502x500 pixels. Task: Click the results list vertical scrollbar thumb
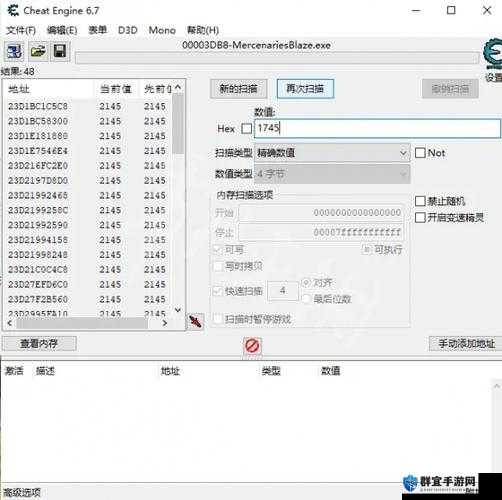pos(179,124)
